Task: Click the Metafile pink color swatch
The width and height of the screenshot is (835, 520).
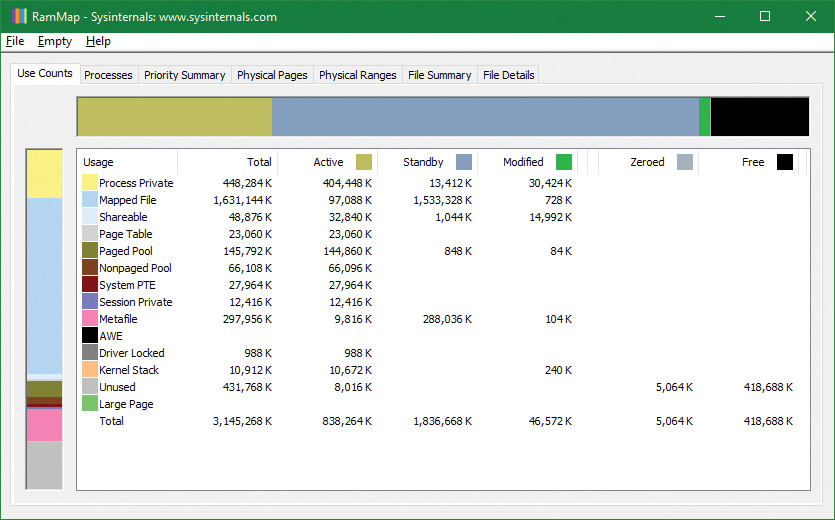Action: pos(90,319)
